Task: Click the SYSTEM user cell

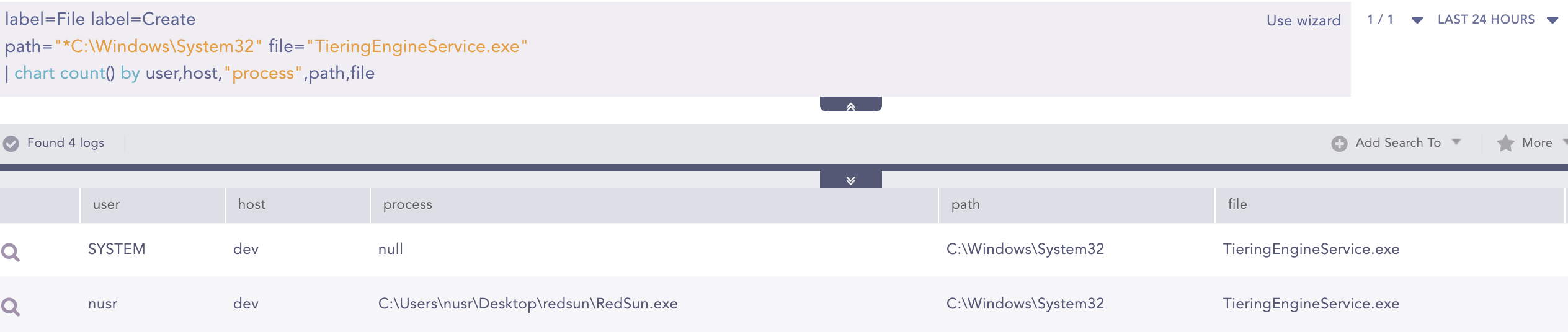Action: pyautogui.click(x=117, y=249)
